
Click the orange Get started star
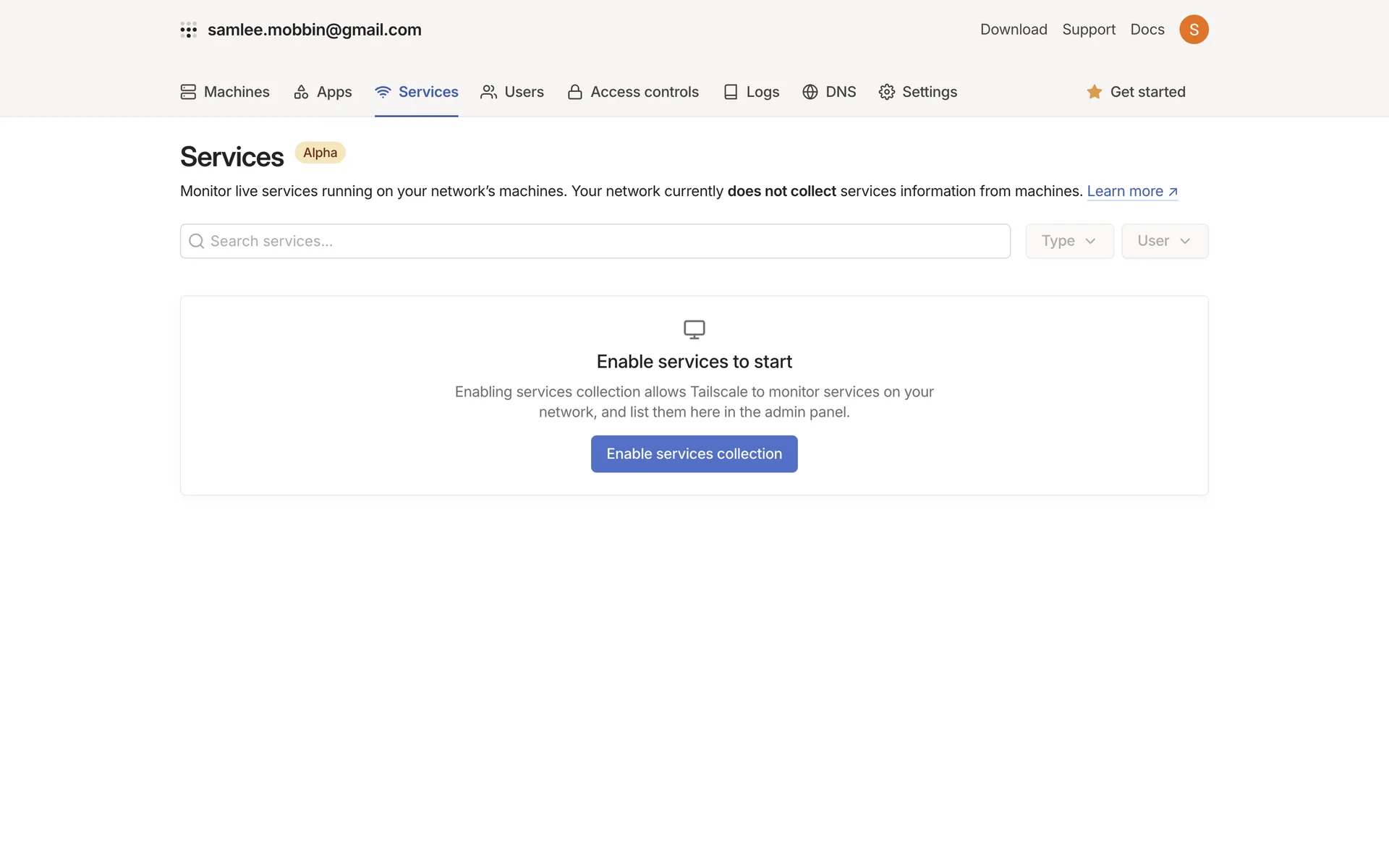(x=1095, y=92)
